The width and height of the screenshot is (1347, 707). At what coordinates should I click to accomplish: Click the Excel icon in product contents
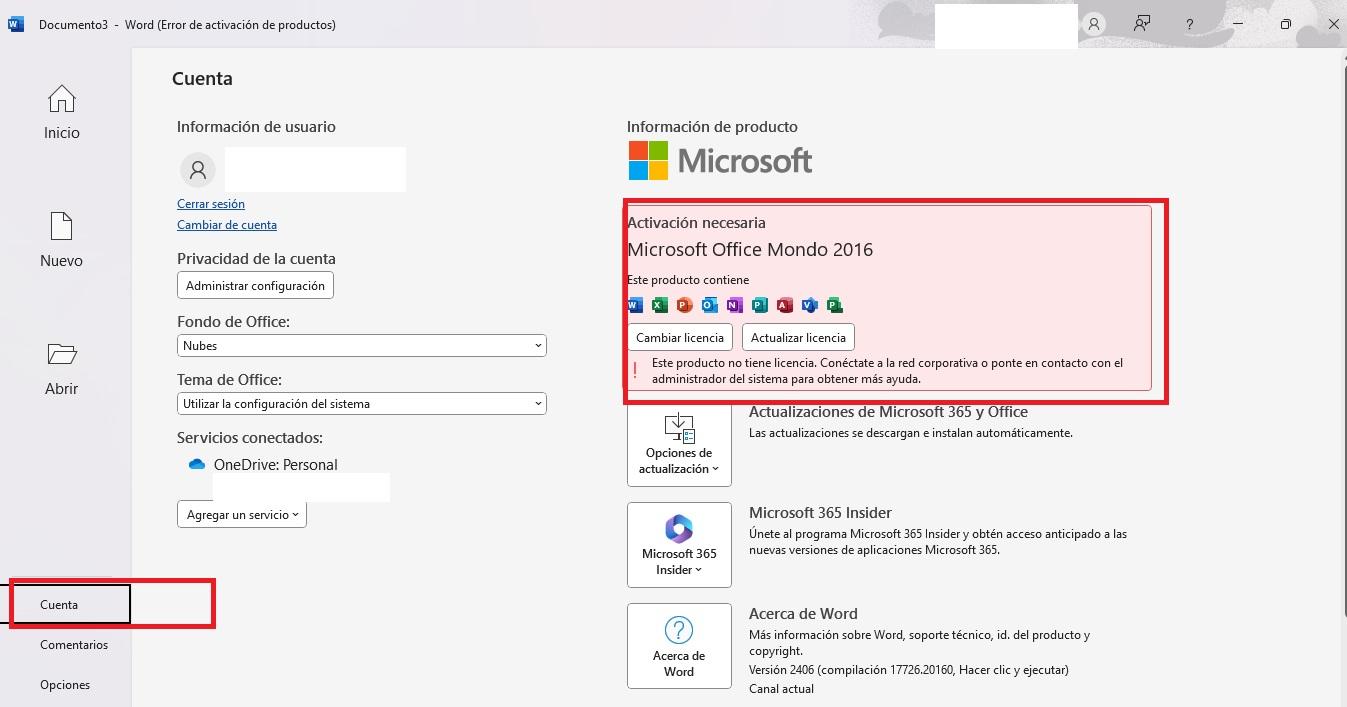pos(657,305)
